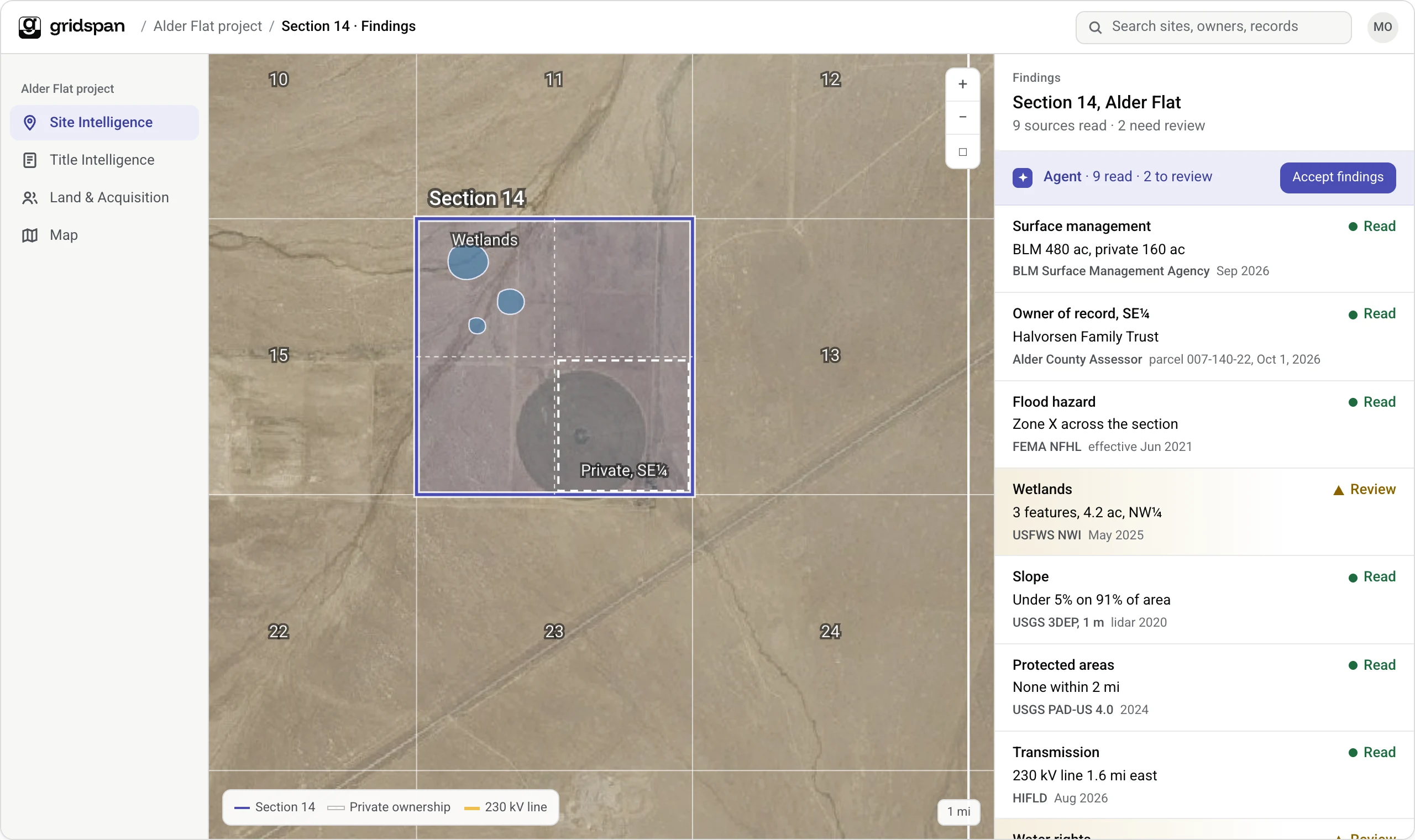Open Land & Acquisition in sidebar
Image resolution: width=1415 pixels, height=840 pixels.
104,197
